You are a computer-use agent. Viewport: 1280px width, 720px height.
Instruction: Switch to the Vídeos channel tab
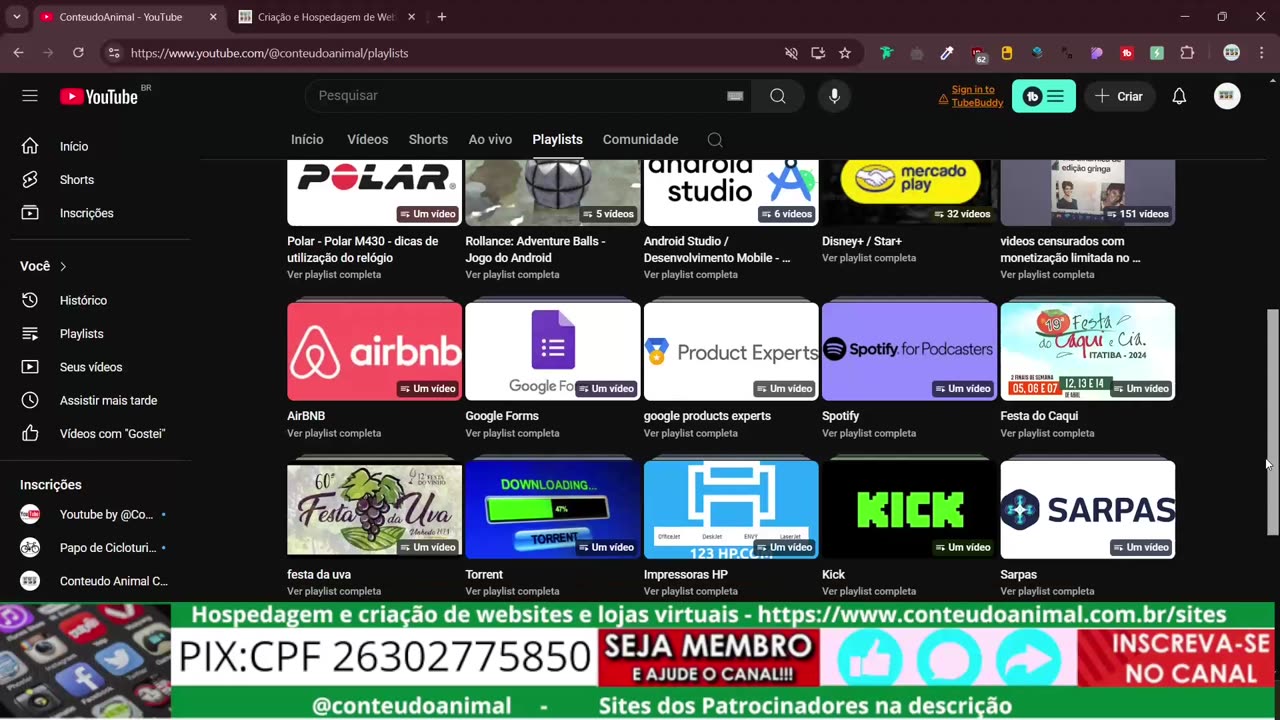367,140
